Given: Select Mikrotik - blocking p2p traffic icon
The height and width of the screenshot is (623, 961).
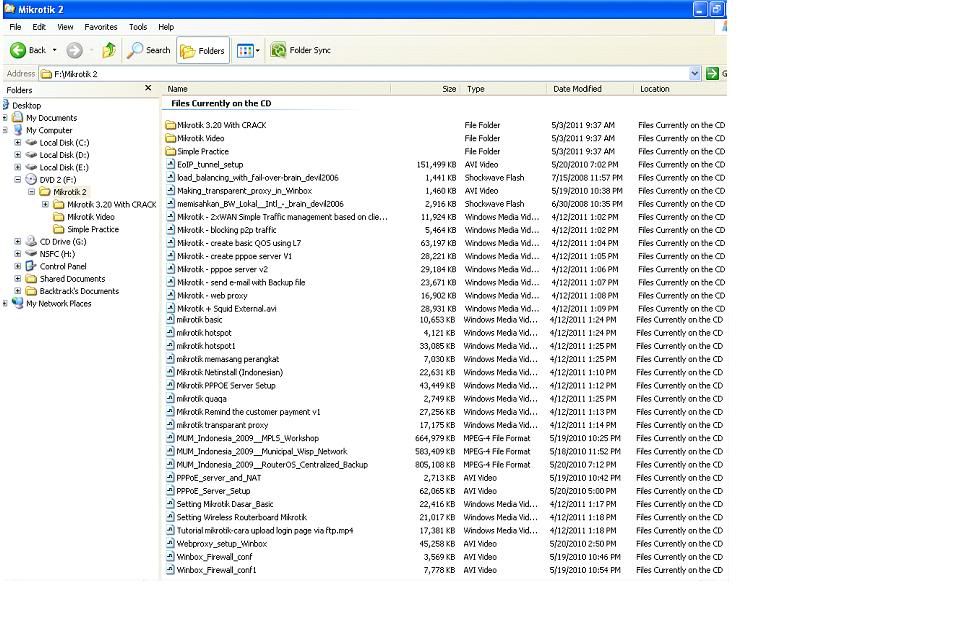Looking at the screenshot, I should pos(170,230).
